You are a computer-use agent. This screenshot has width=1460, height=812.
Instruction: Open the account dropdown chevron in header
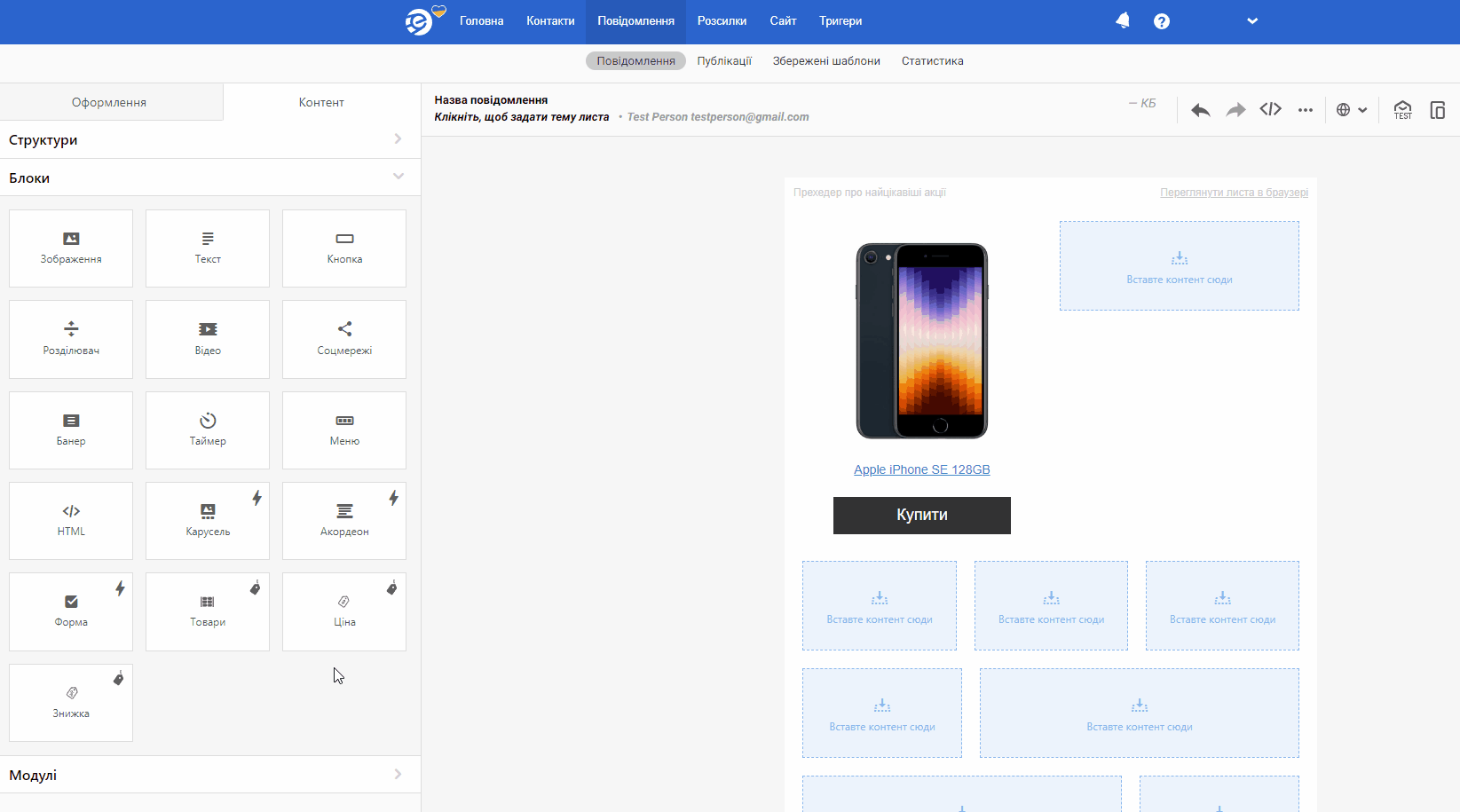[x=1252, y=21]
